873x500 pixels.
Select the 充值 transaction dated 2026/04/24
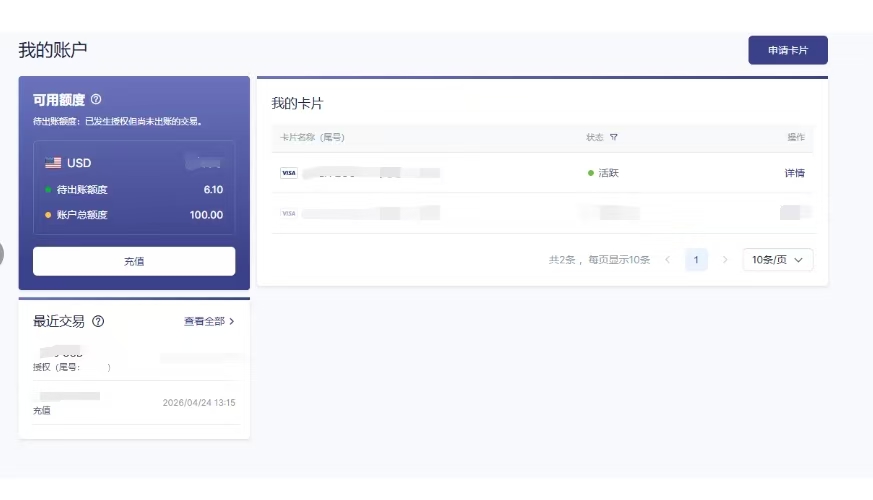point(134,403)
